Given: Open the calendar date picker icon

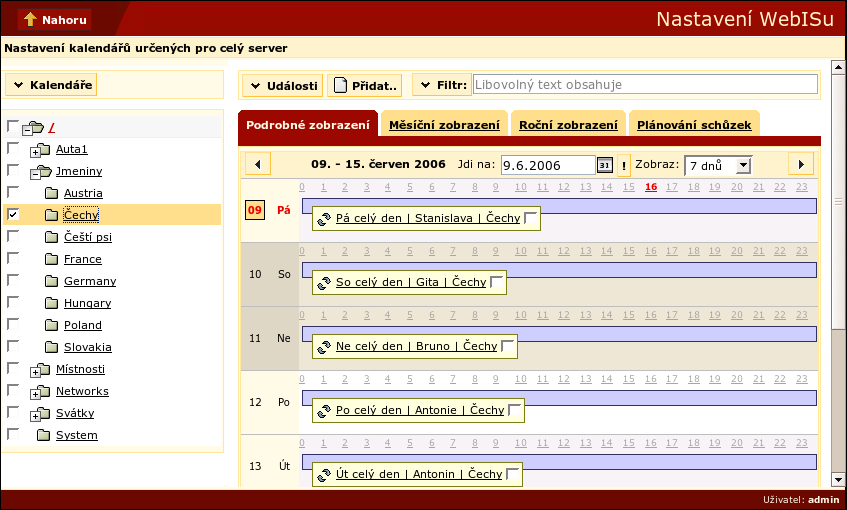Looking at the screenshot, I should click(x=604, y=165).
